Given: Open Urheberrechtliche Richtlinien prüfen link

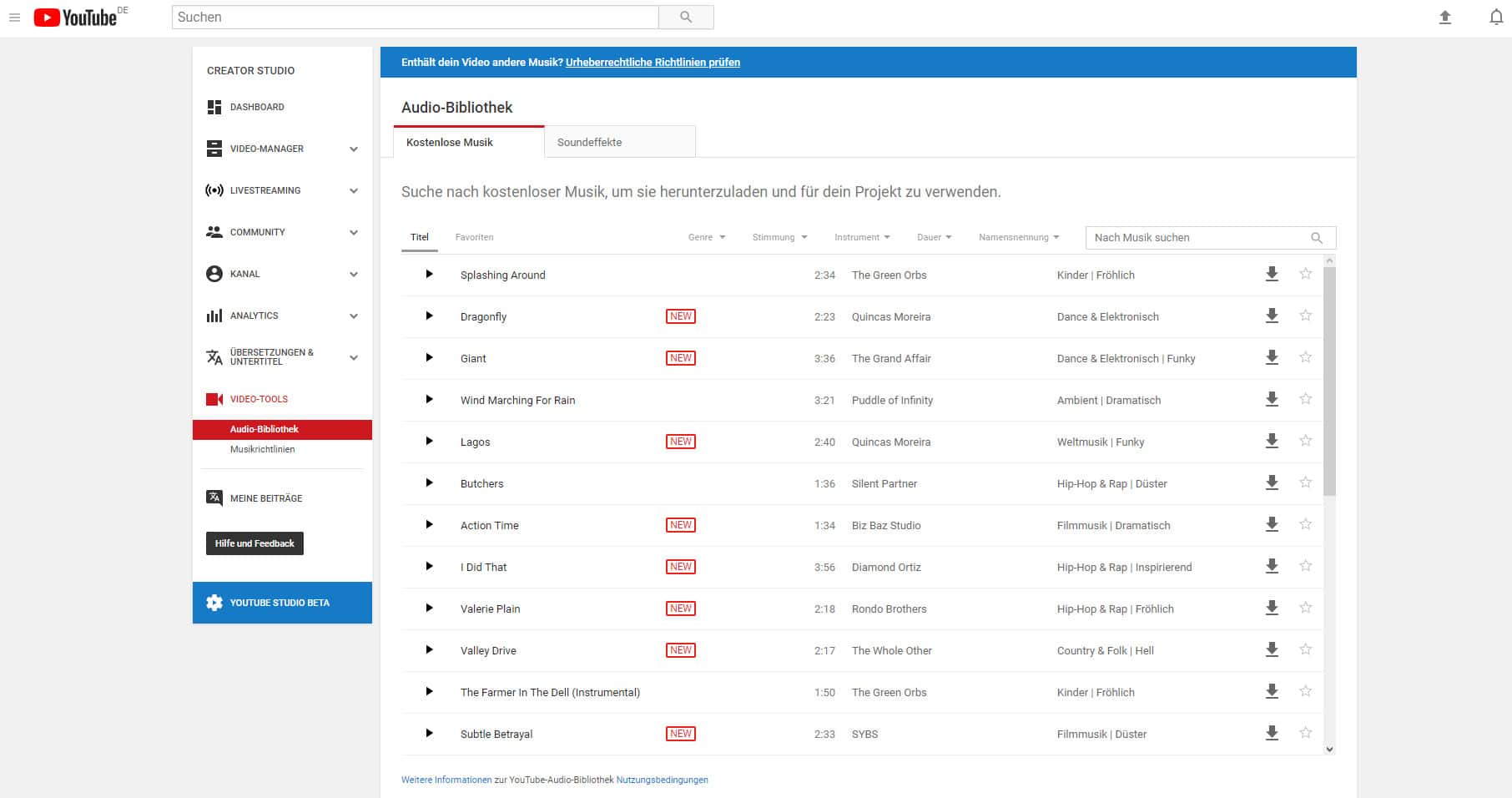Looking at the screenshot, I should [x=653, y=62].
